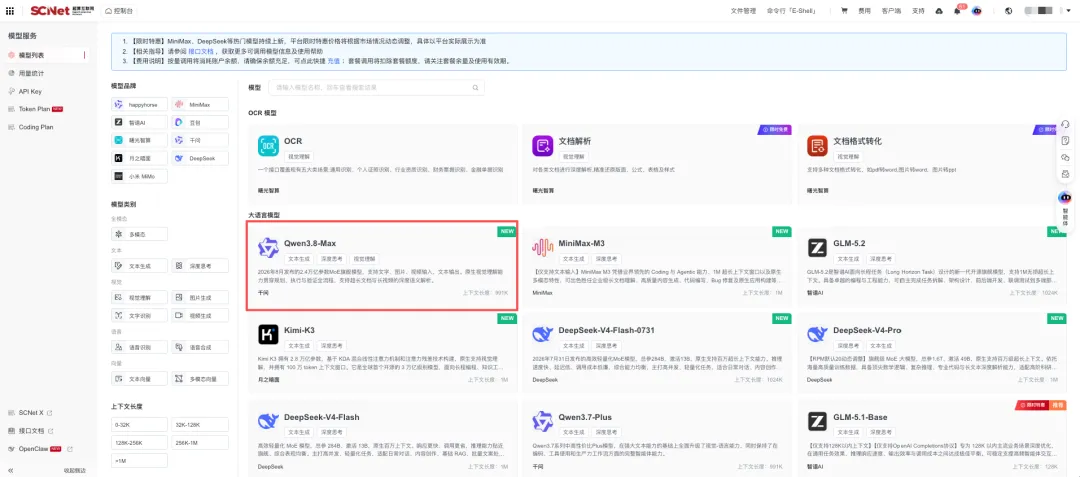Go to 控制台 console home
Viewport: 1080px width, 477px height.
point(119,11)
